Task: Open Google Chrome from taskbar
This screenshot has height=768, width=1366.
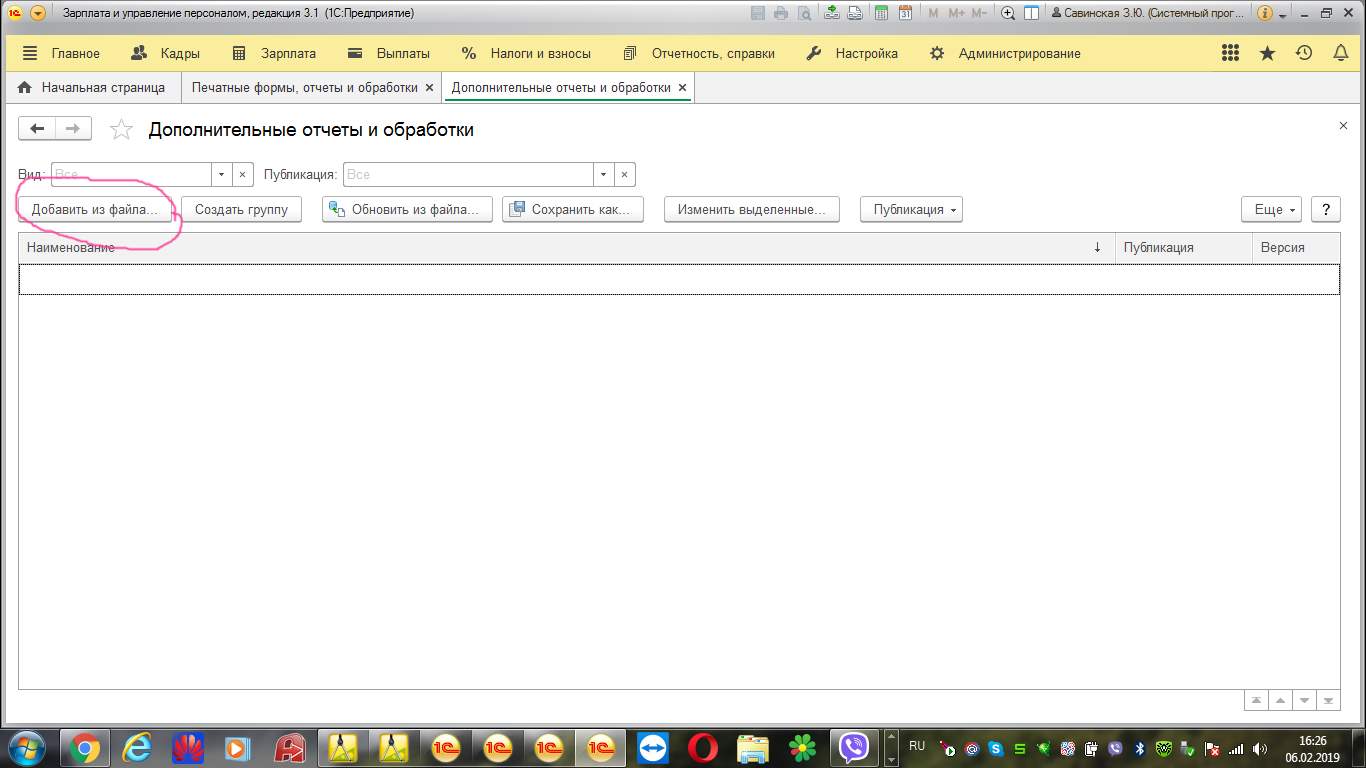Action: 85,748
